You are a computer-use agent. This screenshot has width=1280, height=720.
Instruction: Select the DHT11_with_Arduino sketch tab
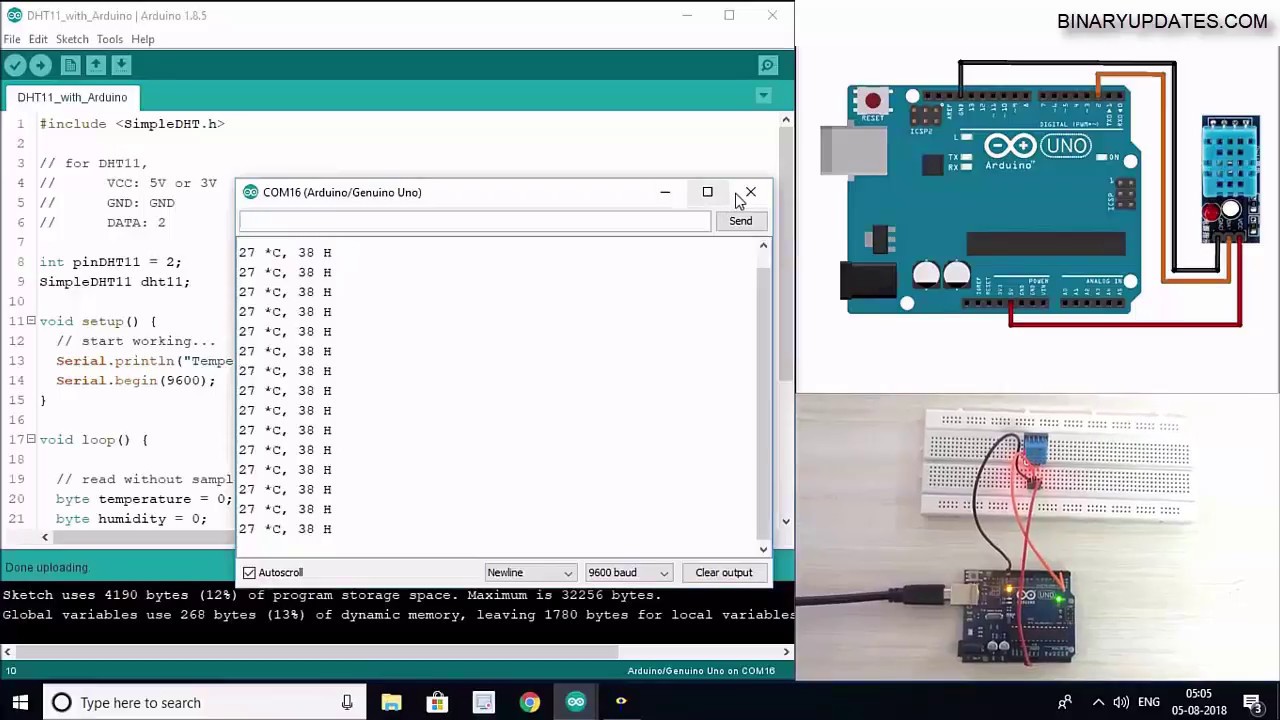pos(72,97)
